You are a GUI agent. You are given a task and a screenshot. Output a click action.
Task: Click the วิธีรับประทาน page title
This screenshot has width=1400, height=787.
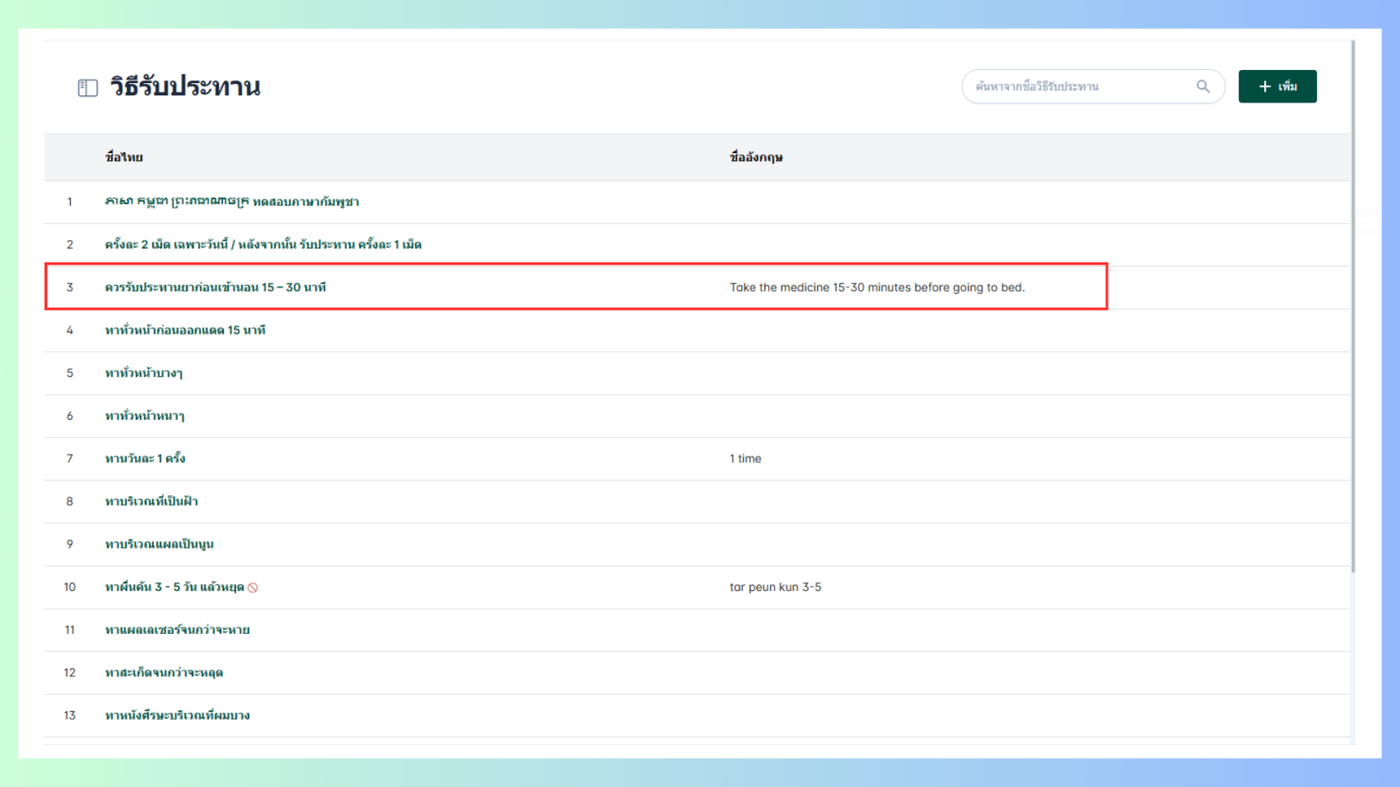pos(185,87)
